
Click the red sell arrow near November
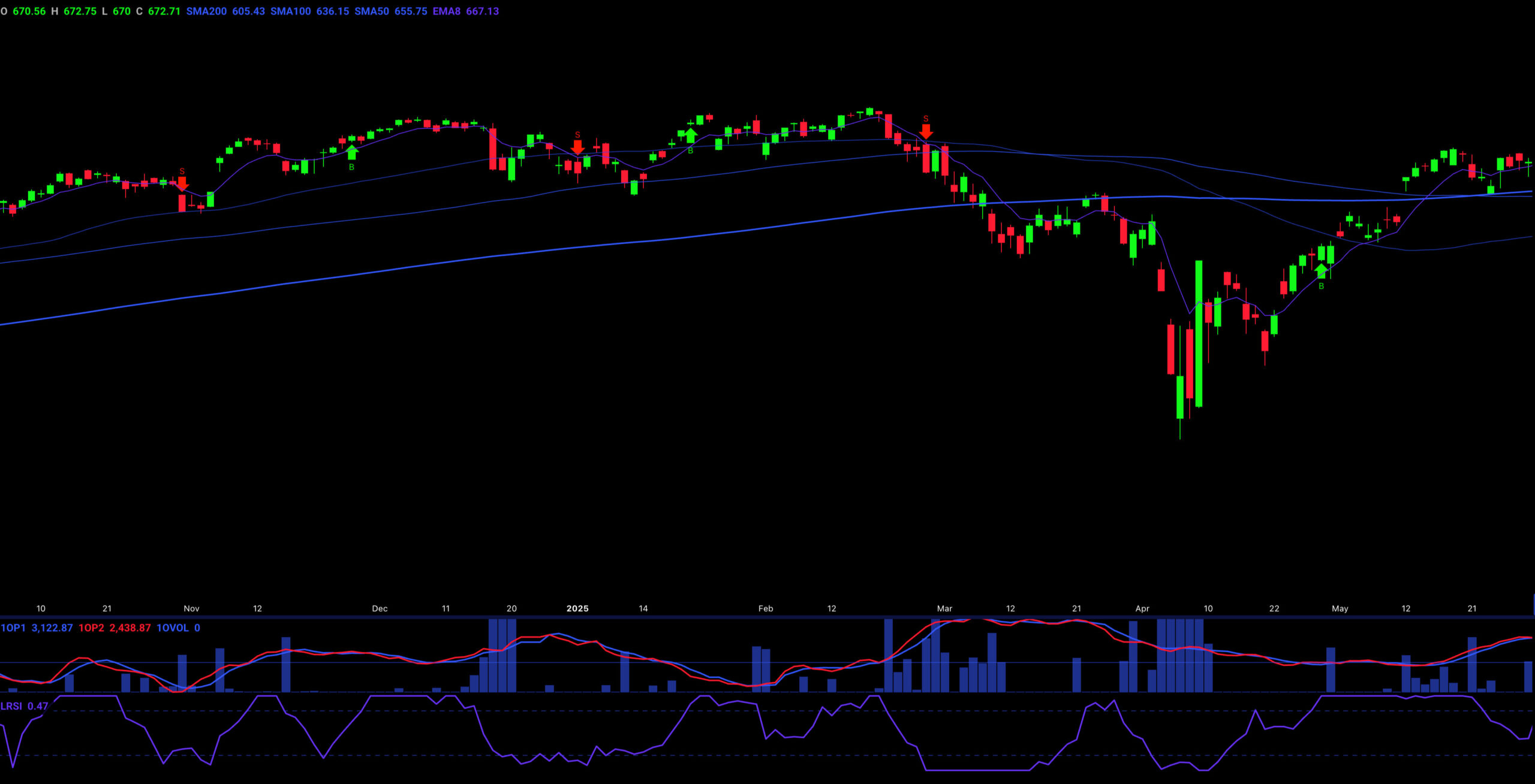182,183
